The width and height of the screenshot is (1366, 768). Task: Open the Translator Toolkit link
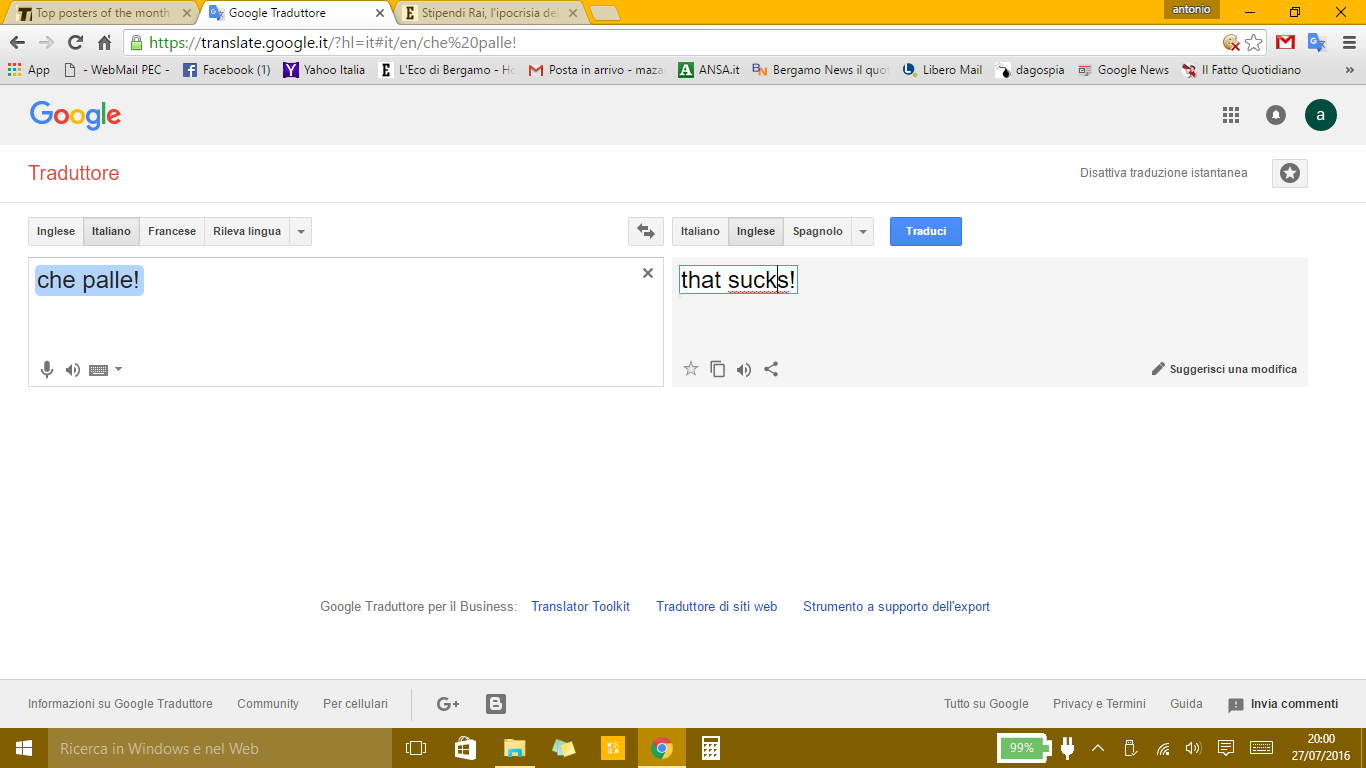[x=580, y=606]
